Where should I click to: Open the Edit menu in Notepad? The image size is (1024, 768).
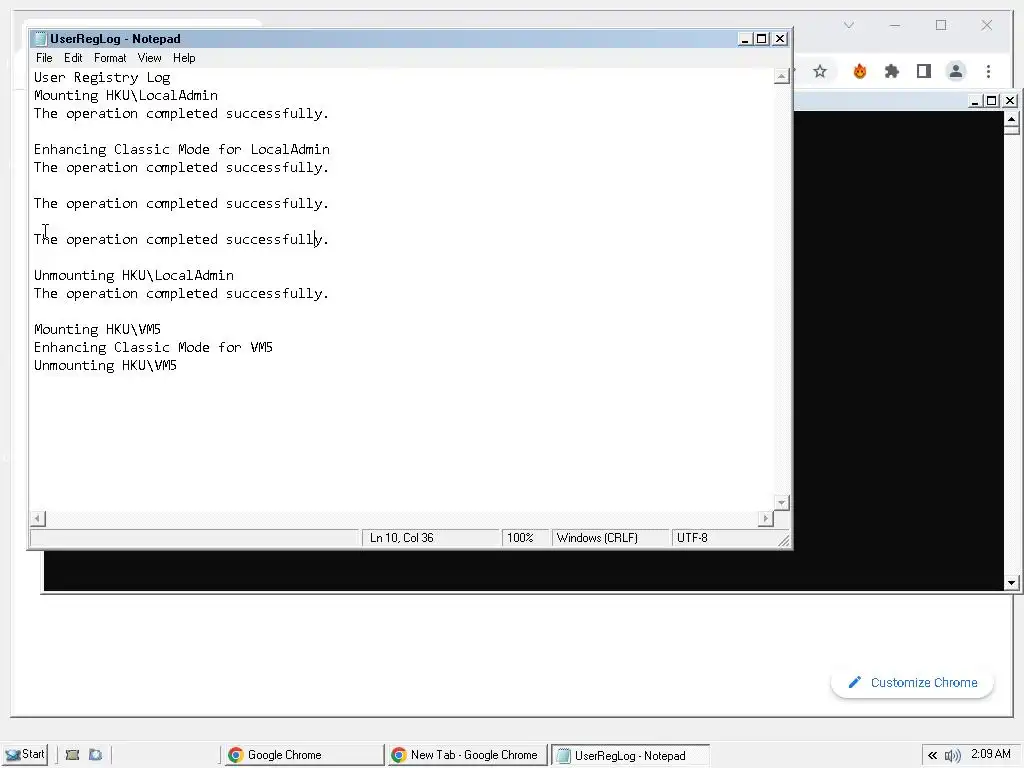(x=72, y=58)
